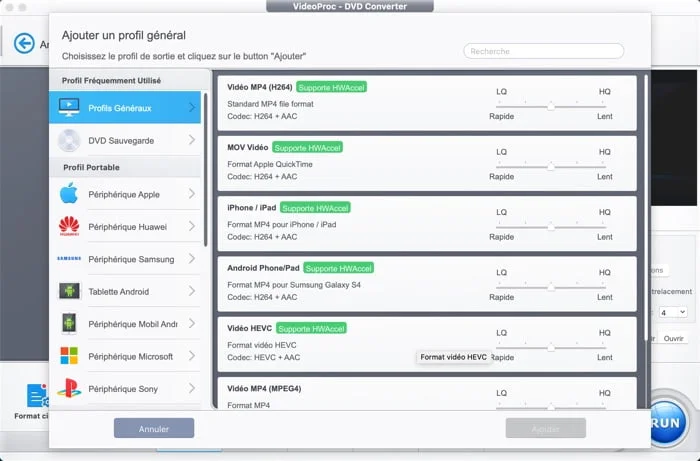The width and height of the screenshot is (700, 461).
Task: Expand Périphérique Sony chevron
Action: point(192,388)
